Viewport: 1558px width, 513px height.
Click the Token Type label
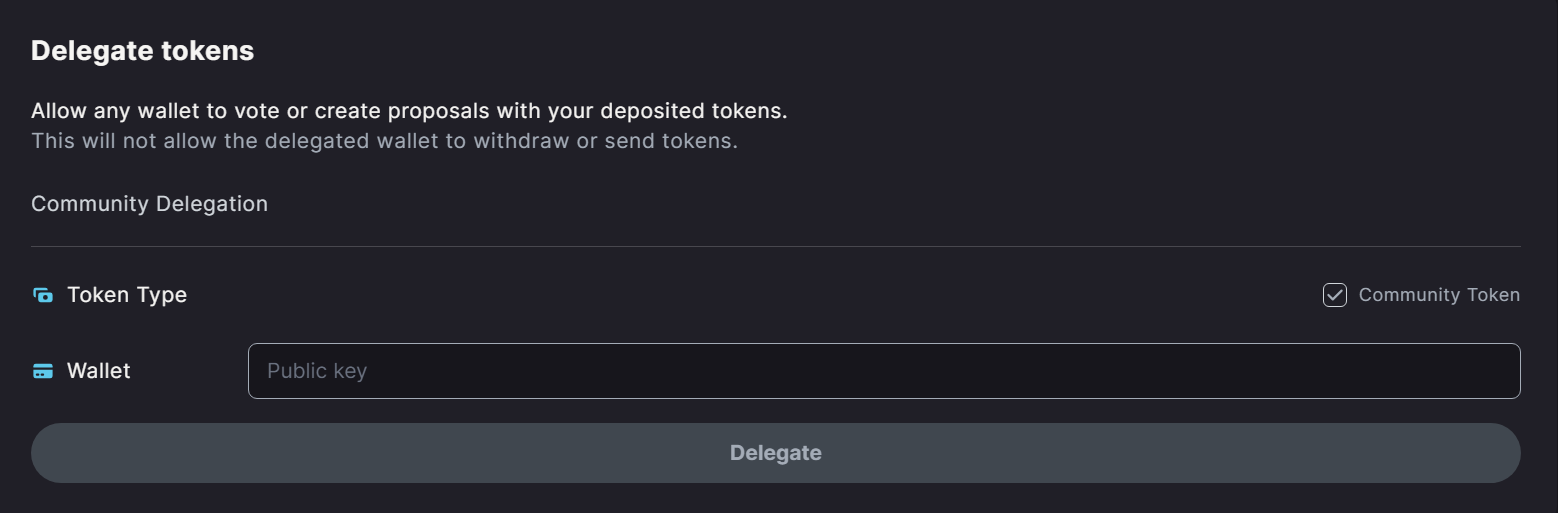click(127, 295)
